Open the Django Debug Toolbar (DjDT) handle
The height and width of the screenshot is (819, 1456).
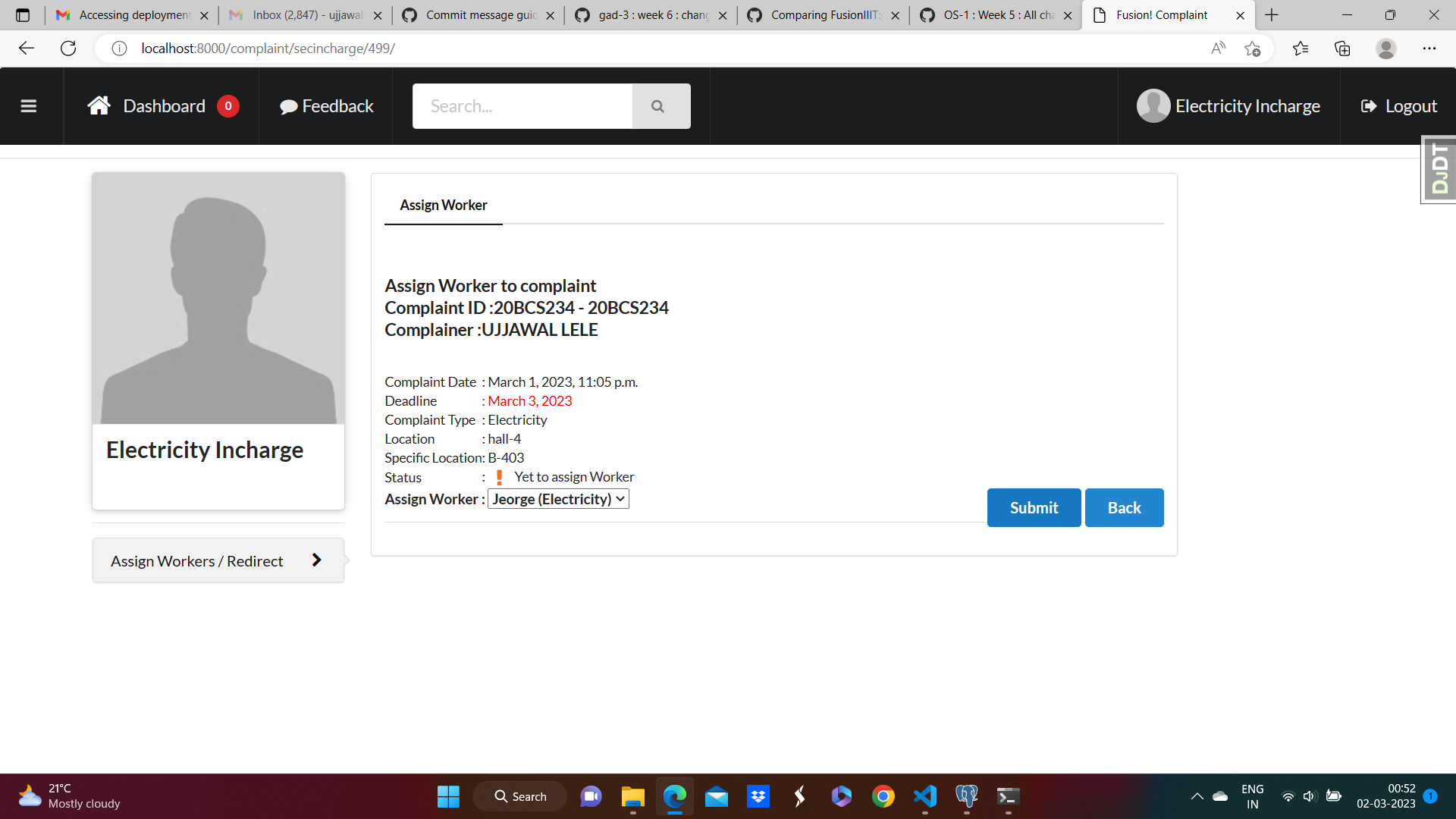coord(1439,170)
